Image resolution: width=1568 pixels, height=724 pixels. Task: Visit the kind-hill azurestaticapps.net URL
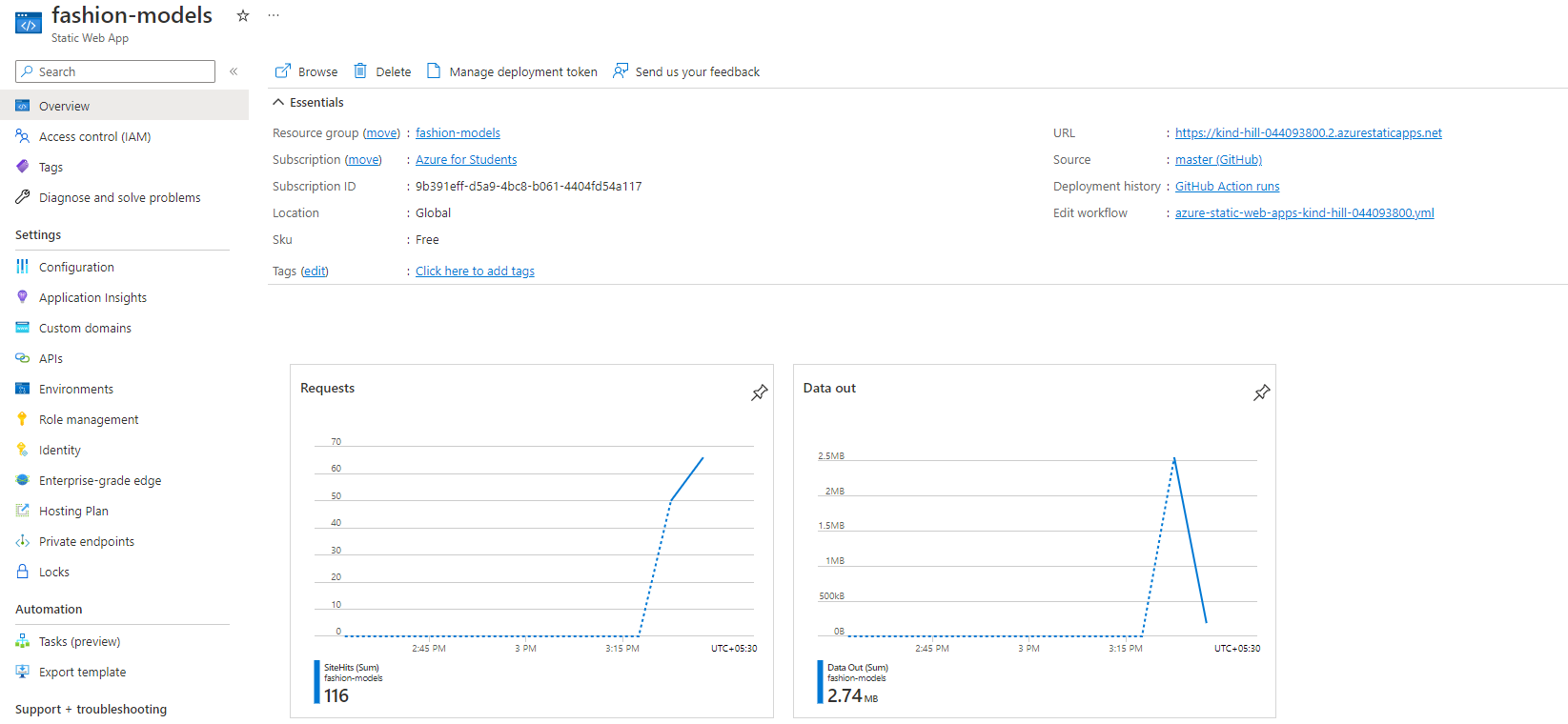[x=1309, y=133]
